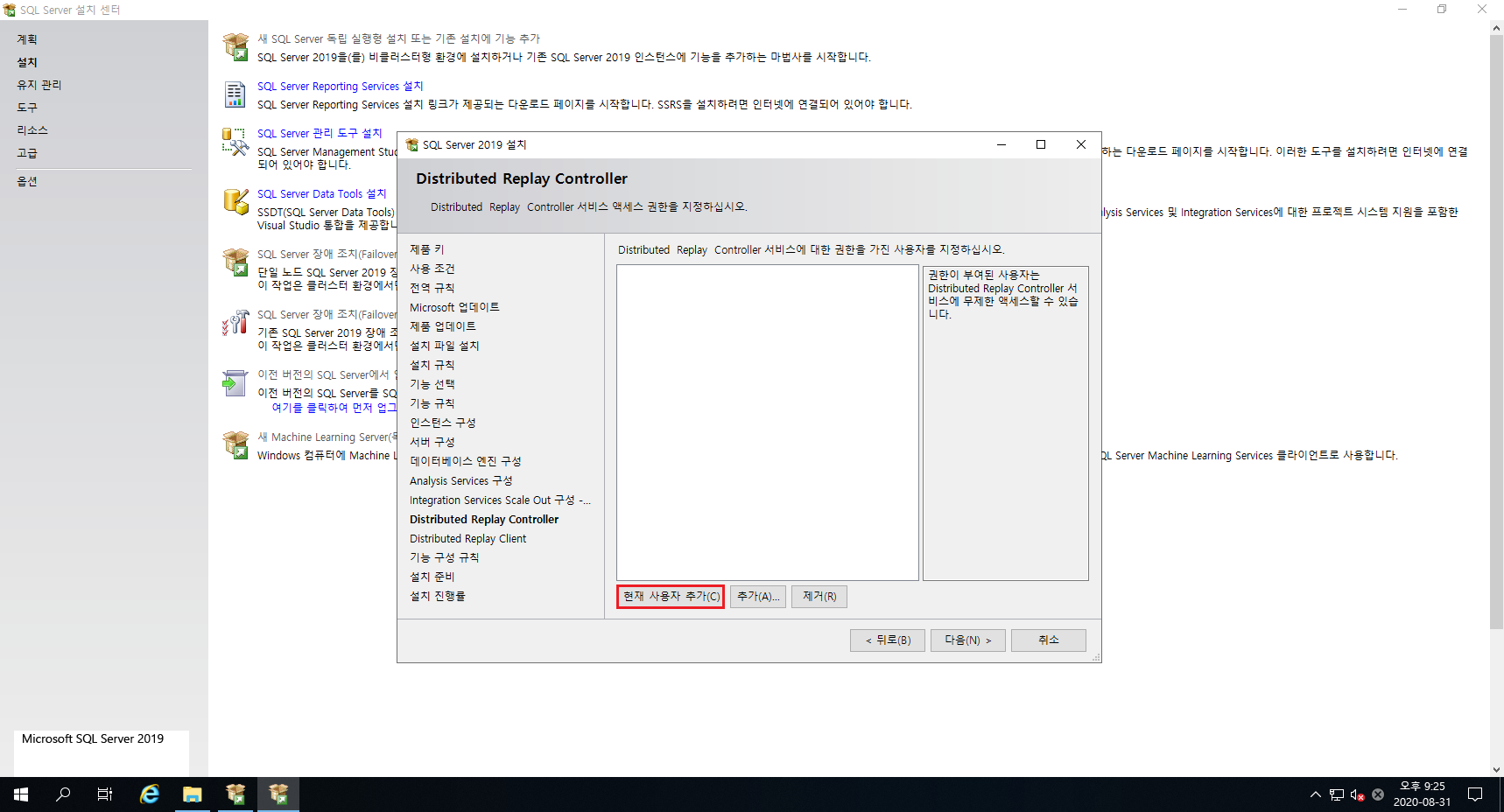Open the taskbar search icon
This screenshot has width=1504, height=812.
(63, 794)
